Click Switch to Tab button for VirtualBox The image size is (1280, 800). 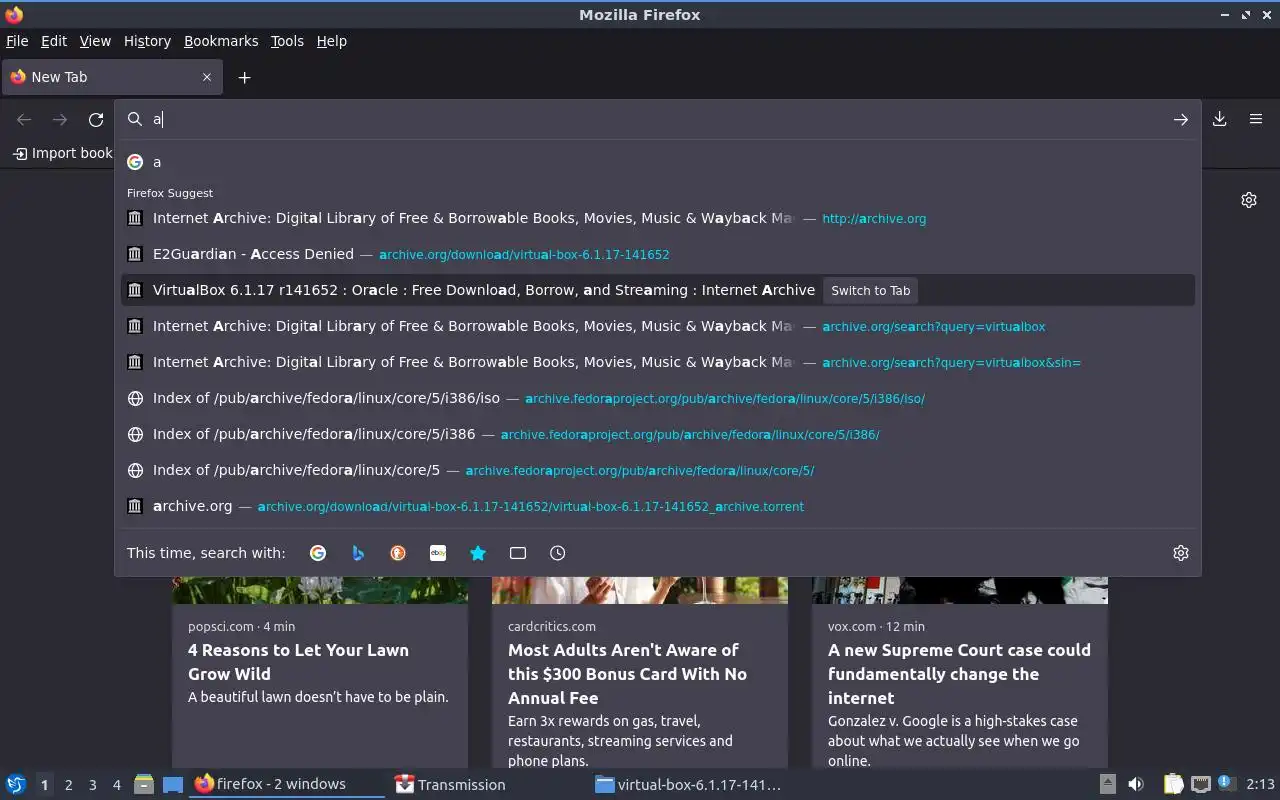pyautogui.click(x=871, y=290)
